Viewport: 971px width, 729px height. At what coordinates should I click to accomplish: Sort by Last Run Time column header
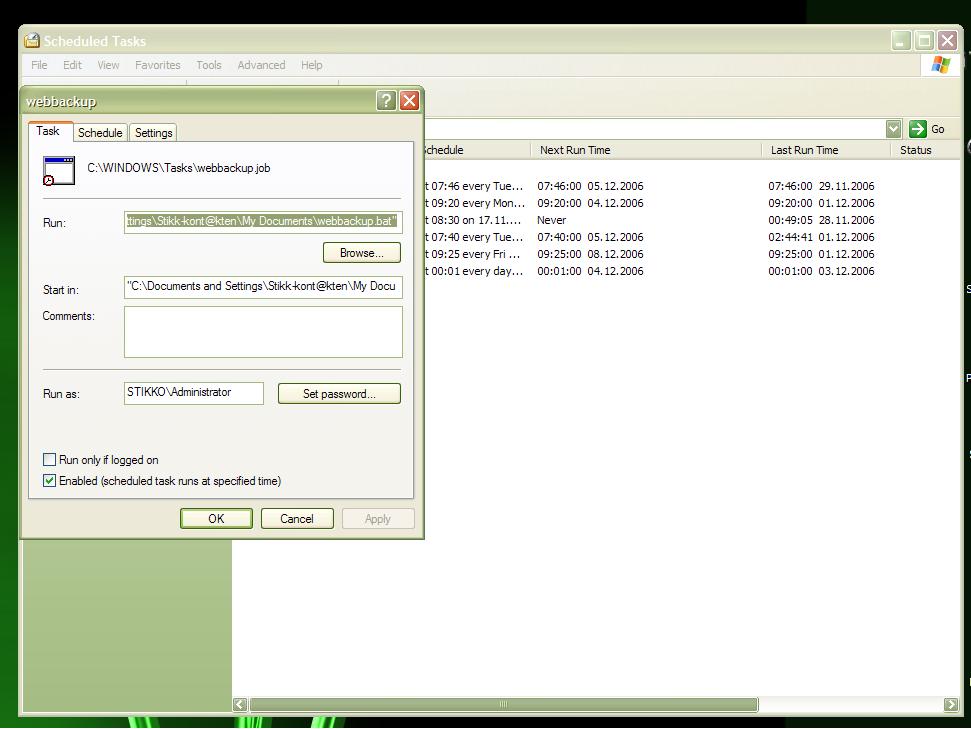point(825,150)
